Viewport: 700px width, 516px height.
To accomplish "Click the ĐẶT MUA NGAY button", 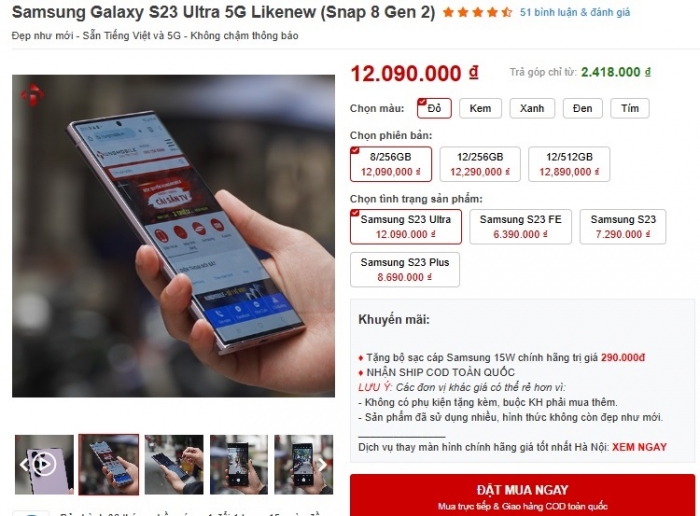I will click(x=522, y=495).
